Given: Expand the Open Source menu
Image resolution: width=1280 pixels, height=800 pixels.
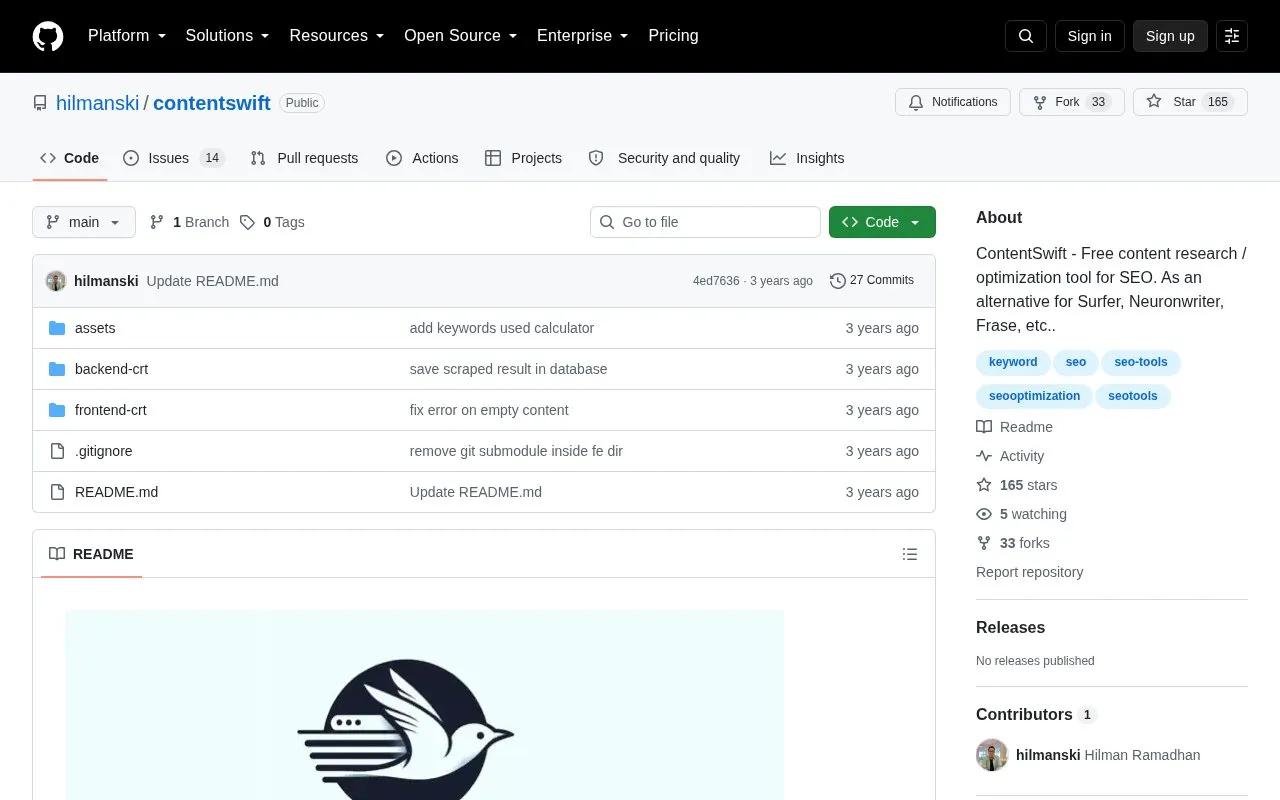Looking at the screenshot, I should tap(460, 36).
